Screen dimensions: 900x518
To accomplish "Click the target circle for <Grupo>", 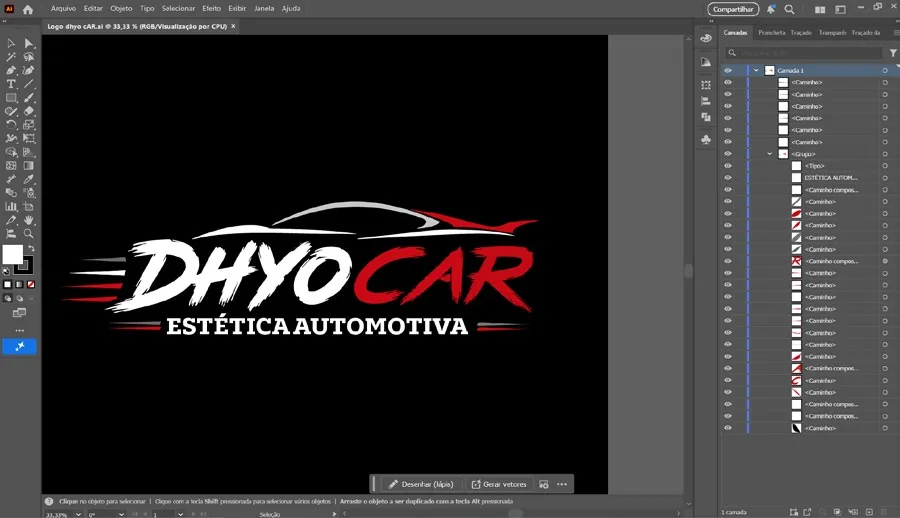I will [x=885, y=154].
